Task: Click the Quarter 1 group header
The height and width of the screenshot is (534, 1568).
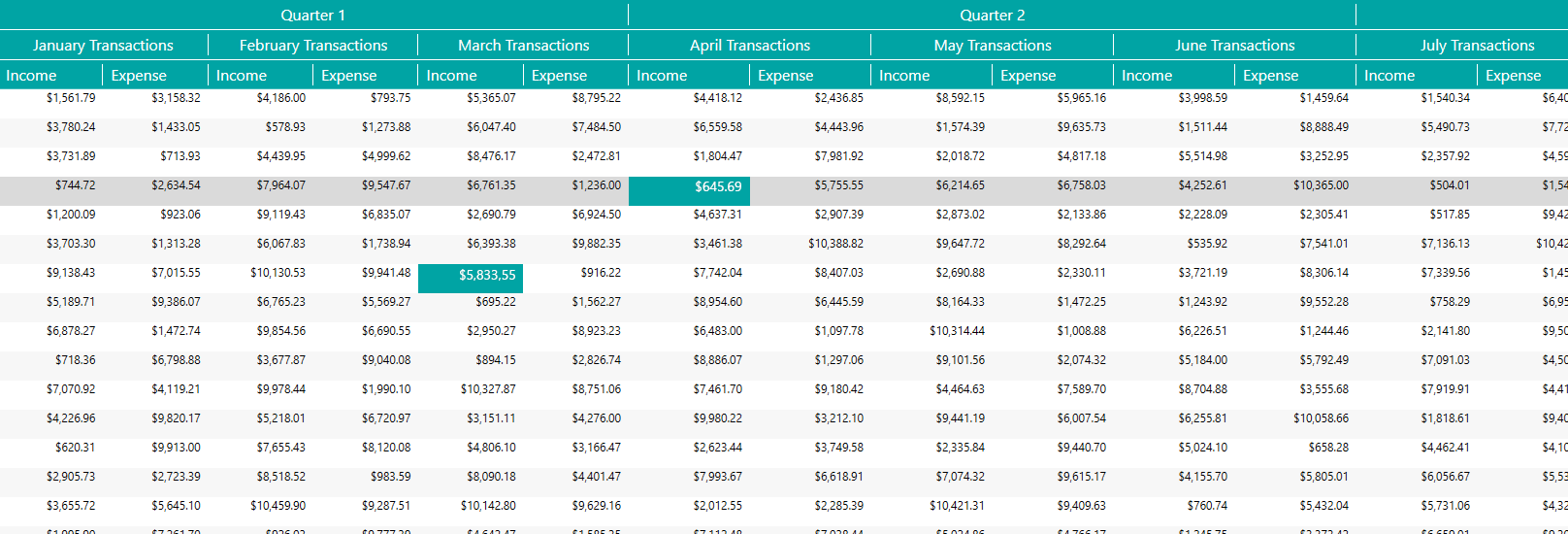Action: [x=313, y=16]
